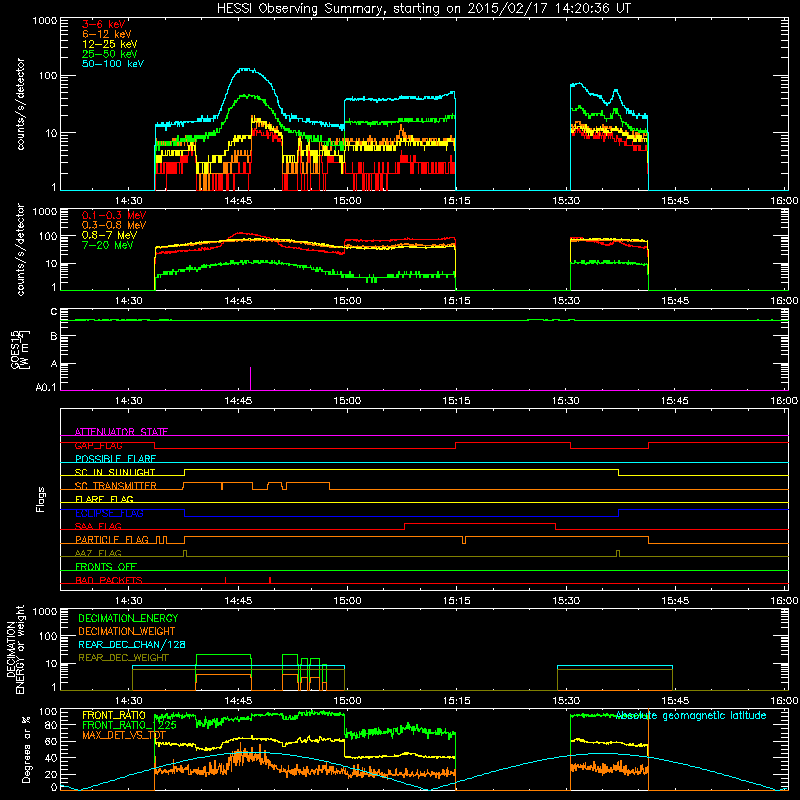Click counts/s/detector axis label on top panel
This screenshot has height=800, width=800.
[20, 104]
